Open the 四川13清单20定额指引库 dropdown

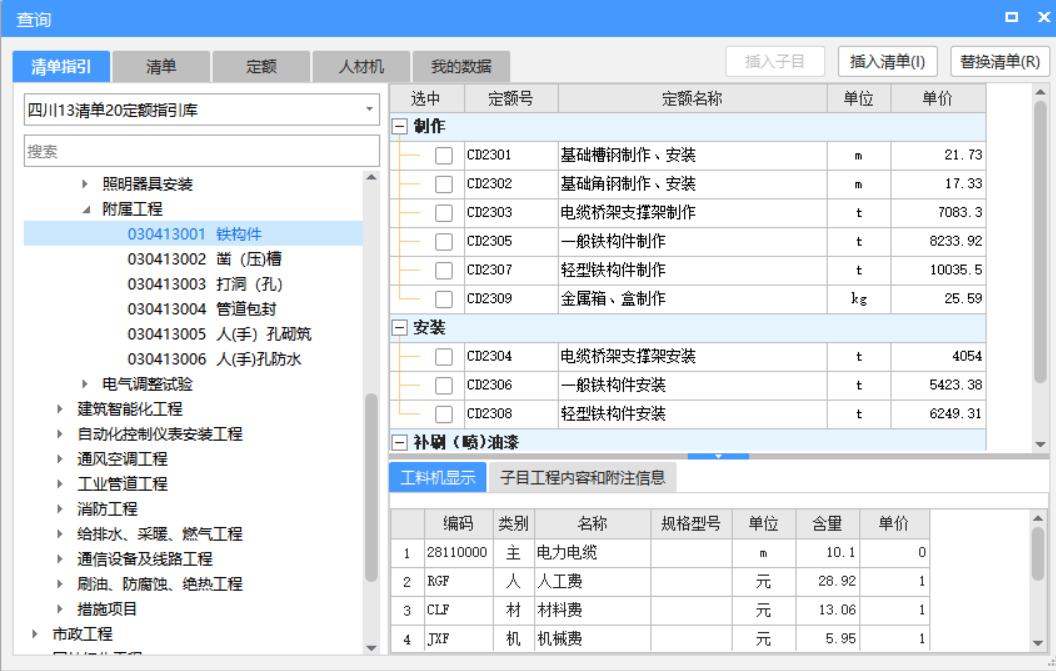(369, 109)
